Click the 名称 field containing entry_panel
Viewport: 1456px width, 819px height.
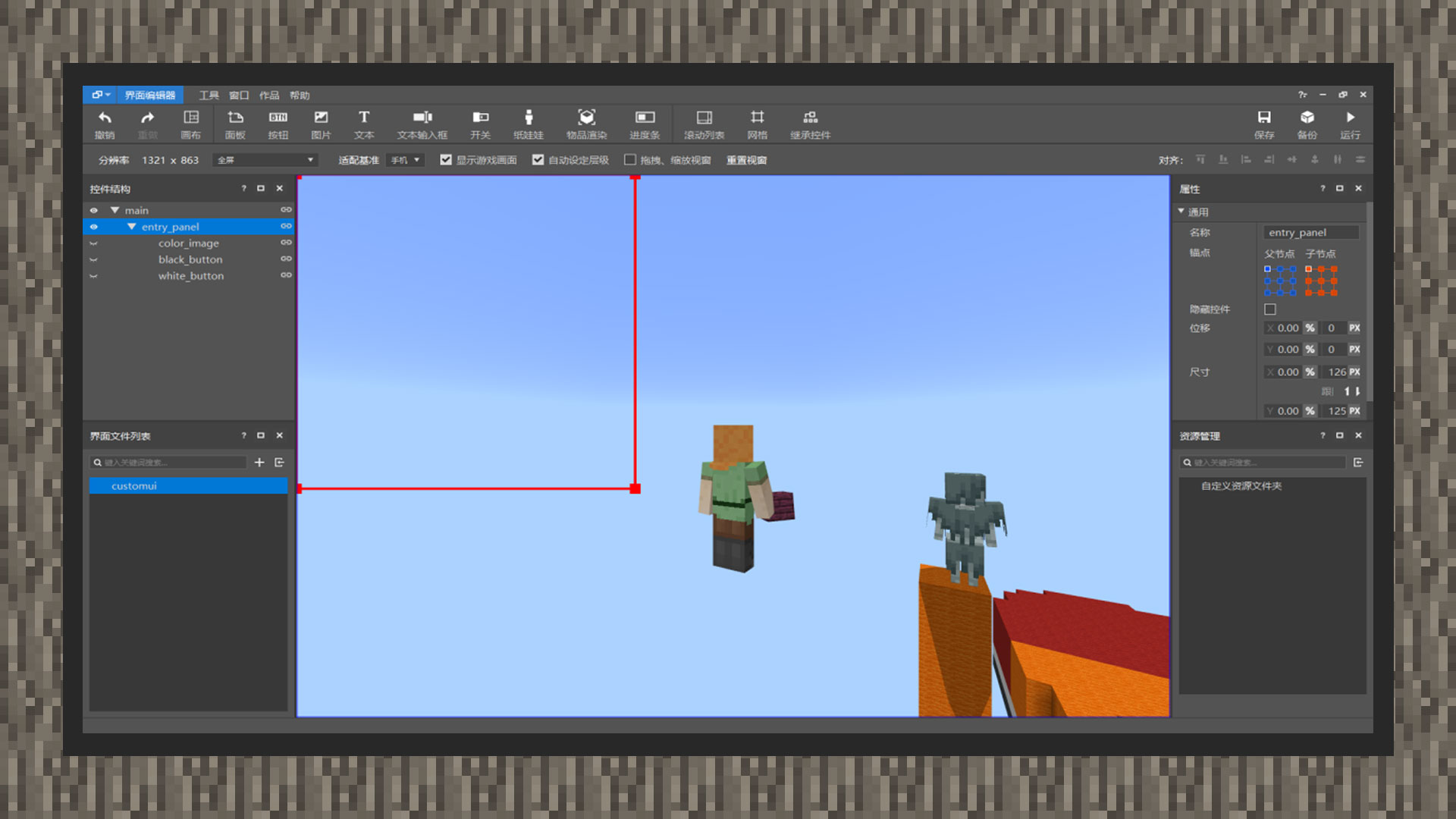1311,233
